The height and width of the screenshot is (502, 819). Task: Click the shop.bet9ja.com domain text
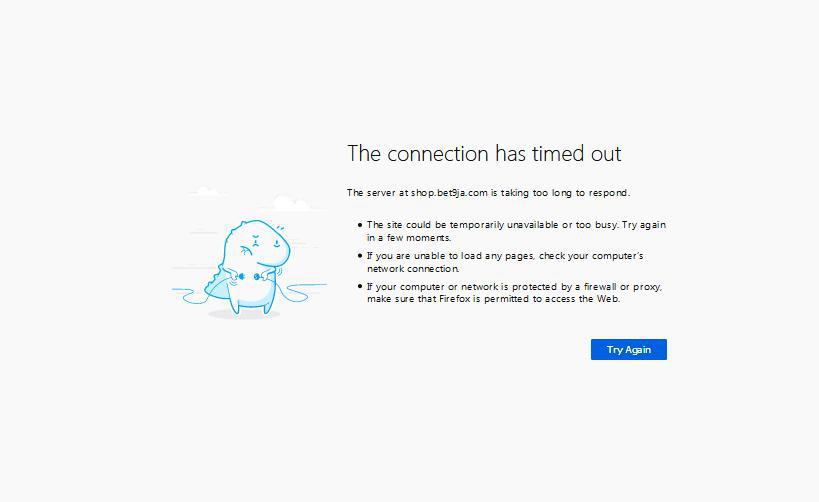(449, 193)
